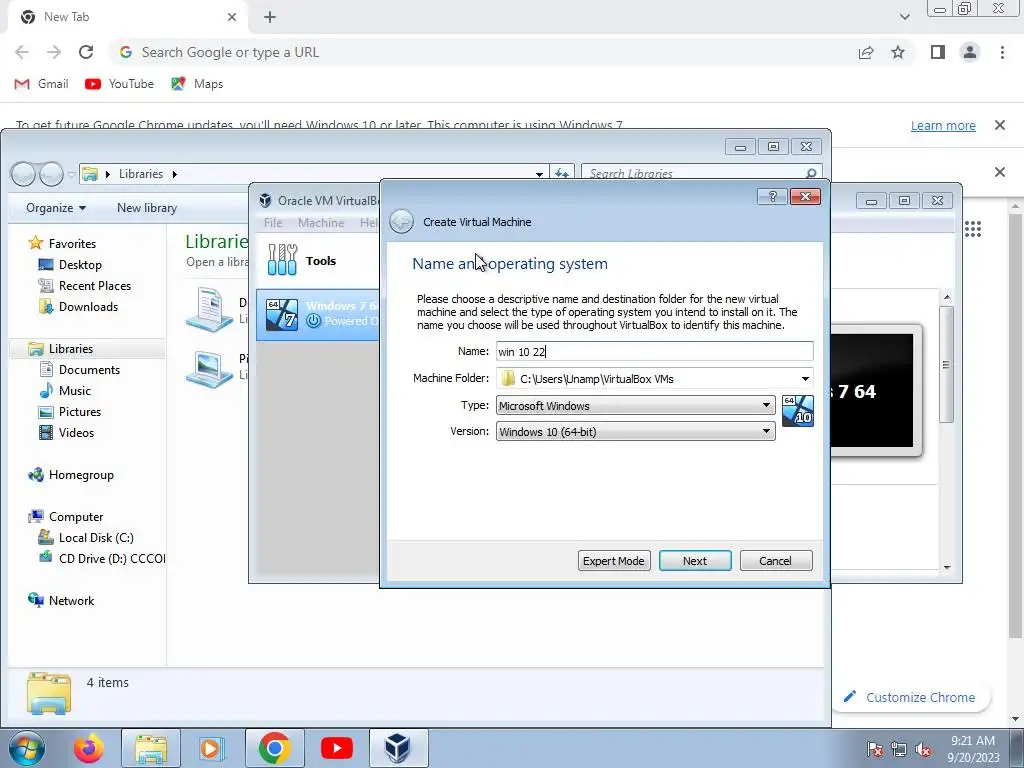Click the Next button in Create Virtual Machine
The width and height of the screenshot is (1024, 768).
[x=695, y=560]
